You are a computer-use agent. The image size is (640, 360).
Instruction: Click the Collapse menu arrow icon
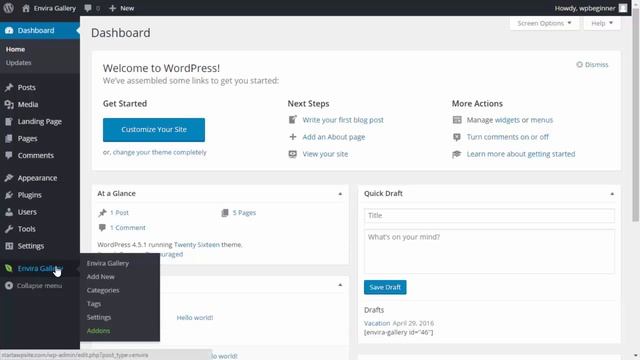pos(9,286)
